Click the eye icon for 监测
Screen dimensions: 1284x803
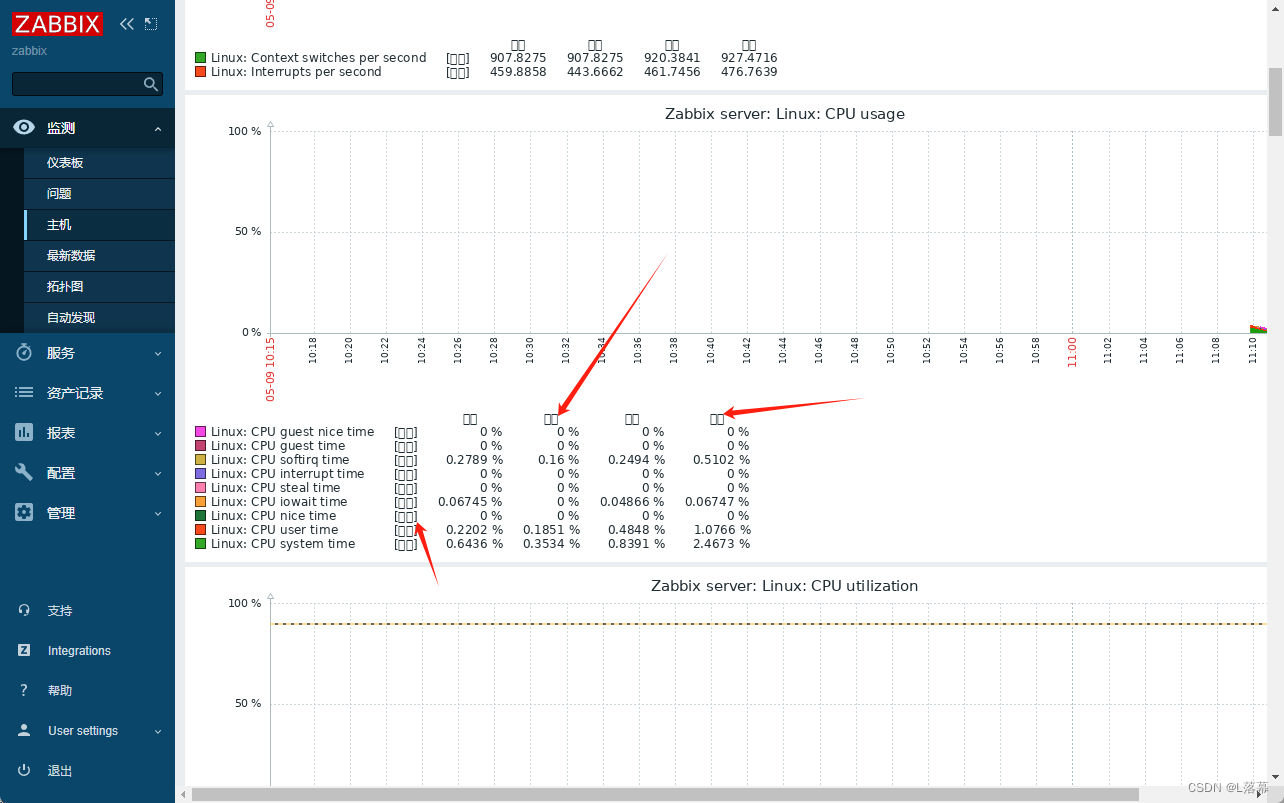(24, 128)
